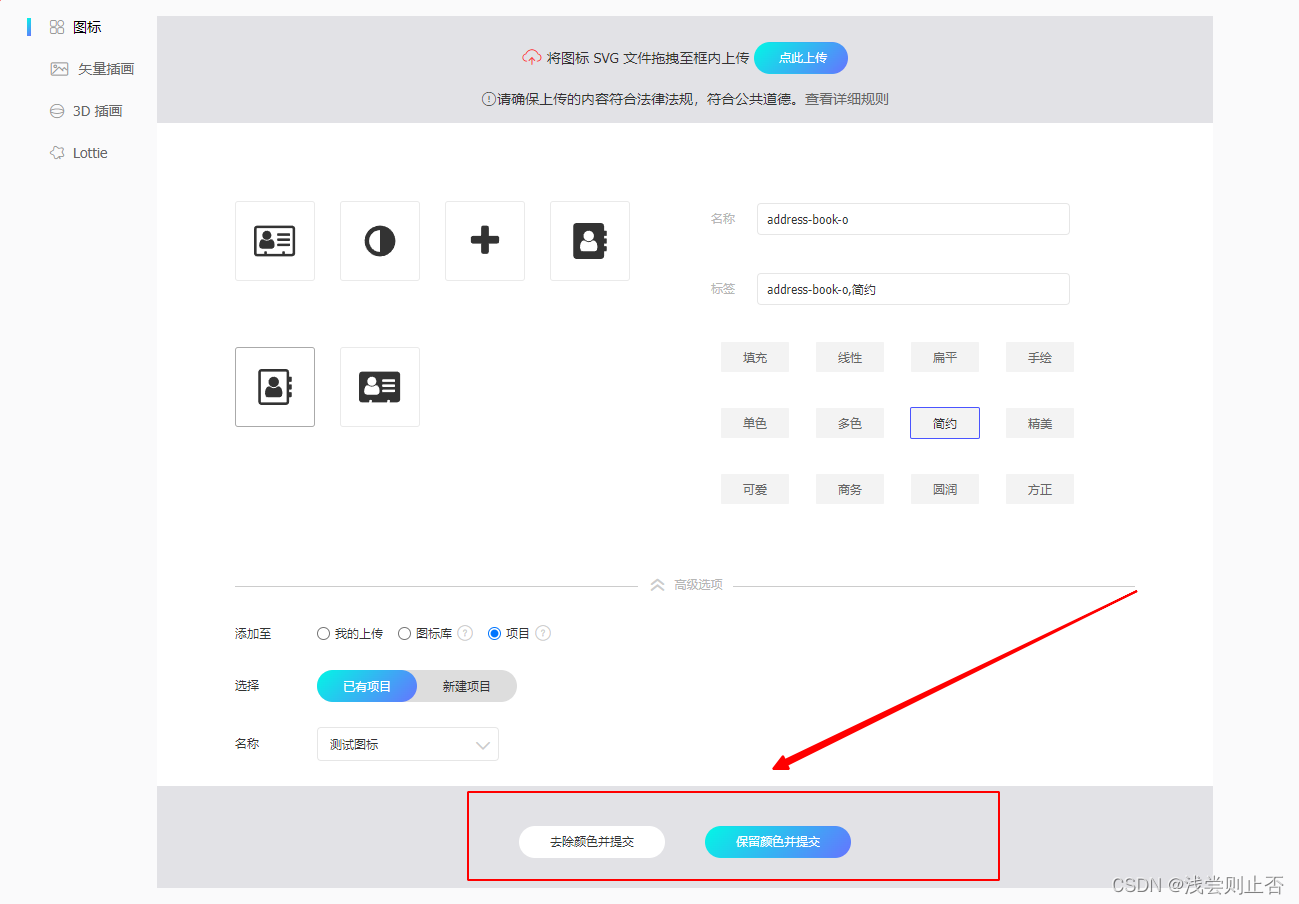Image resolution: width=1299 pixels, height=904 pixels.
Task: Toggle the 手绘 style tag
Action: tap(1040, 357)
